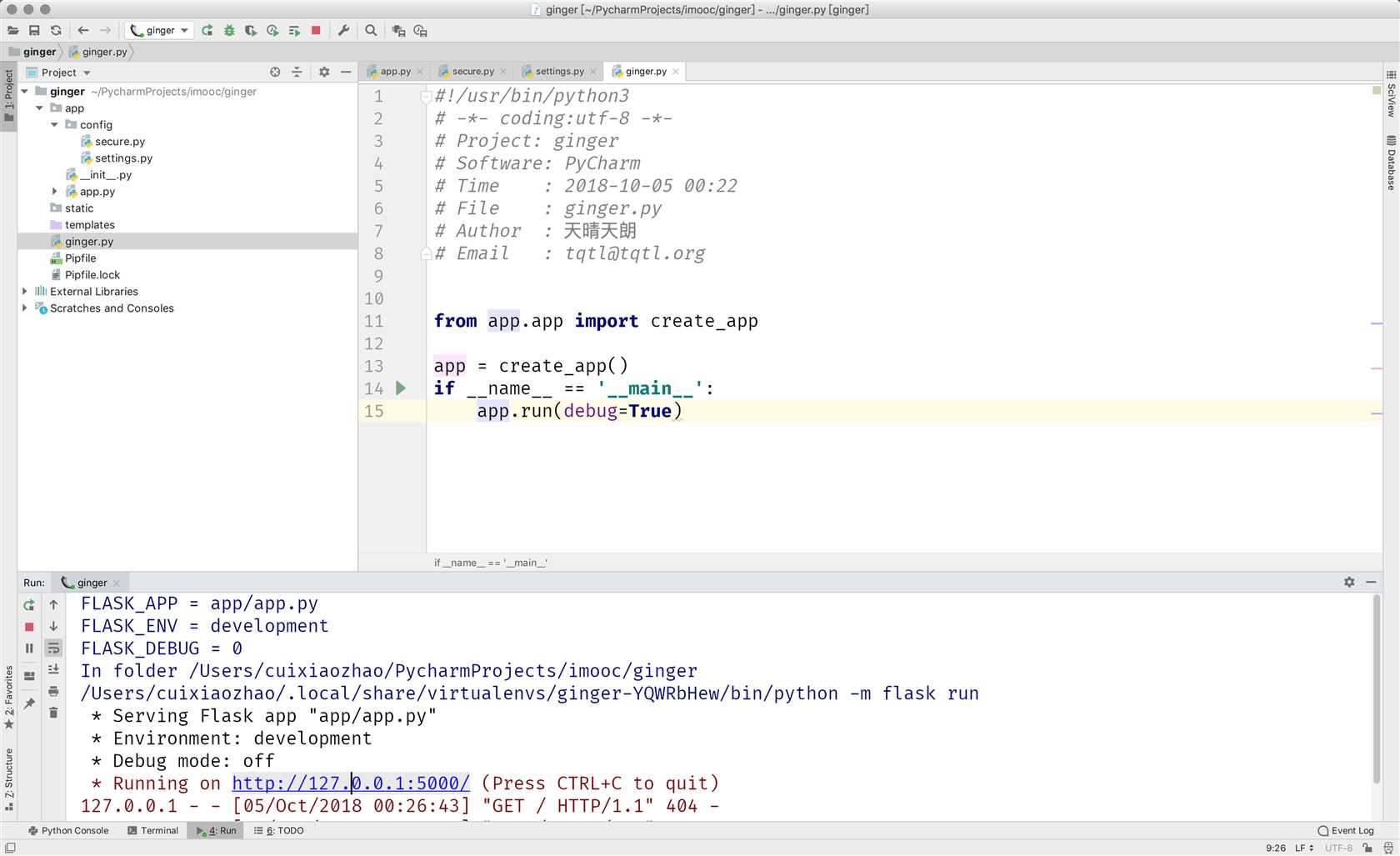Click the restore layout icon in Run panel

[x=29, y=676]
